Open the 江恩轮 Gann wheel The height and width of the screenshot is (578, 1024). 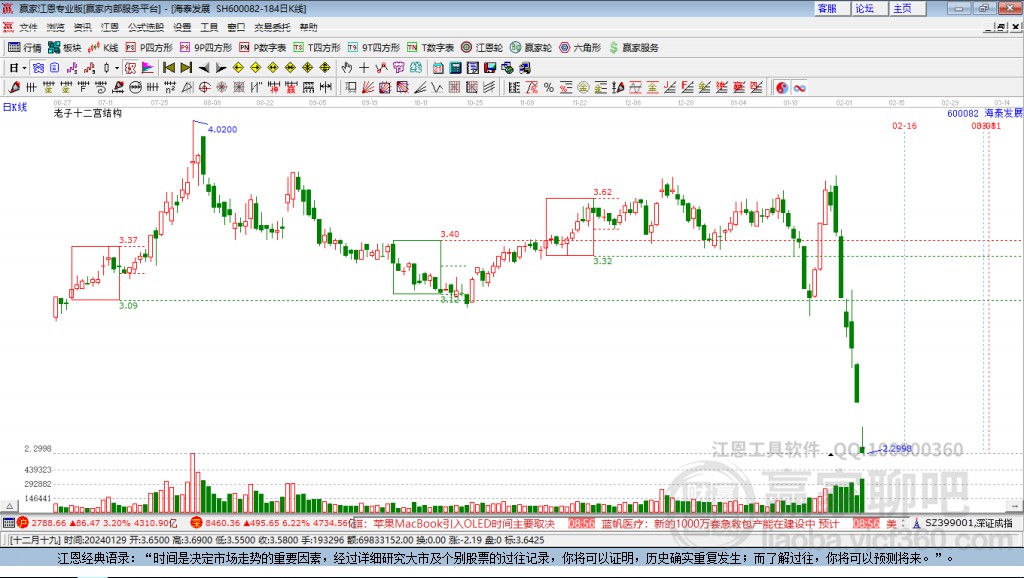pos(482,48)
